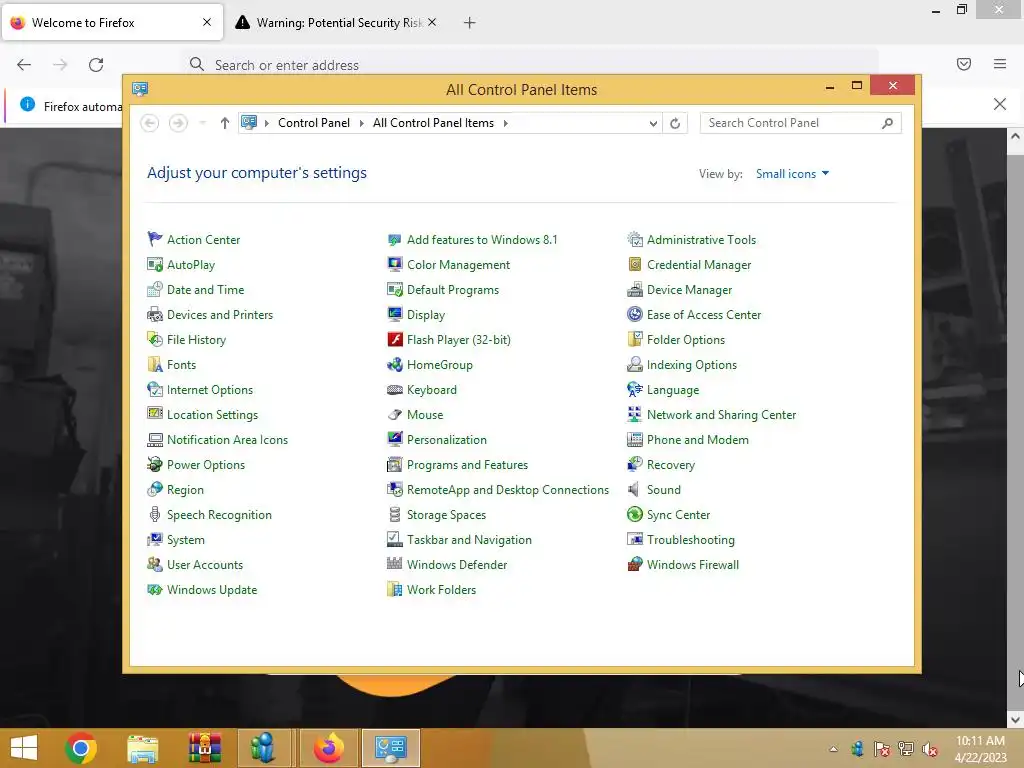This screenshot has width=1024, height=768.
Task: Open the Windows Defender wall icon
Action: pos(395,564)
